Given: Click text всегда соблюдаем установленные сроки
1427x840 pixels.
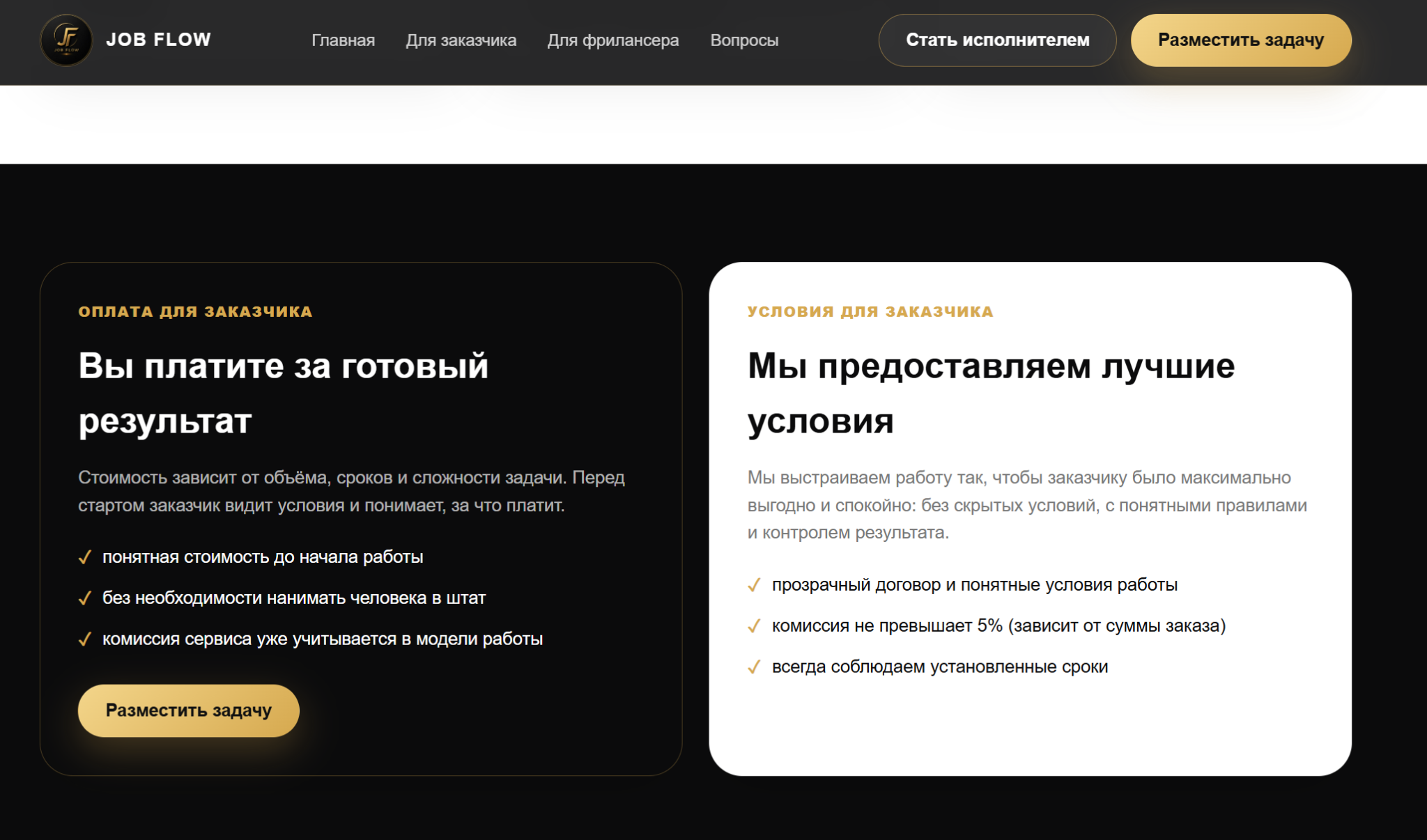Looking at the screenshot, I should pos(940,667).
